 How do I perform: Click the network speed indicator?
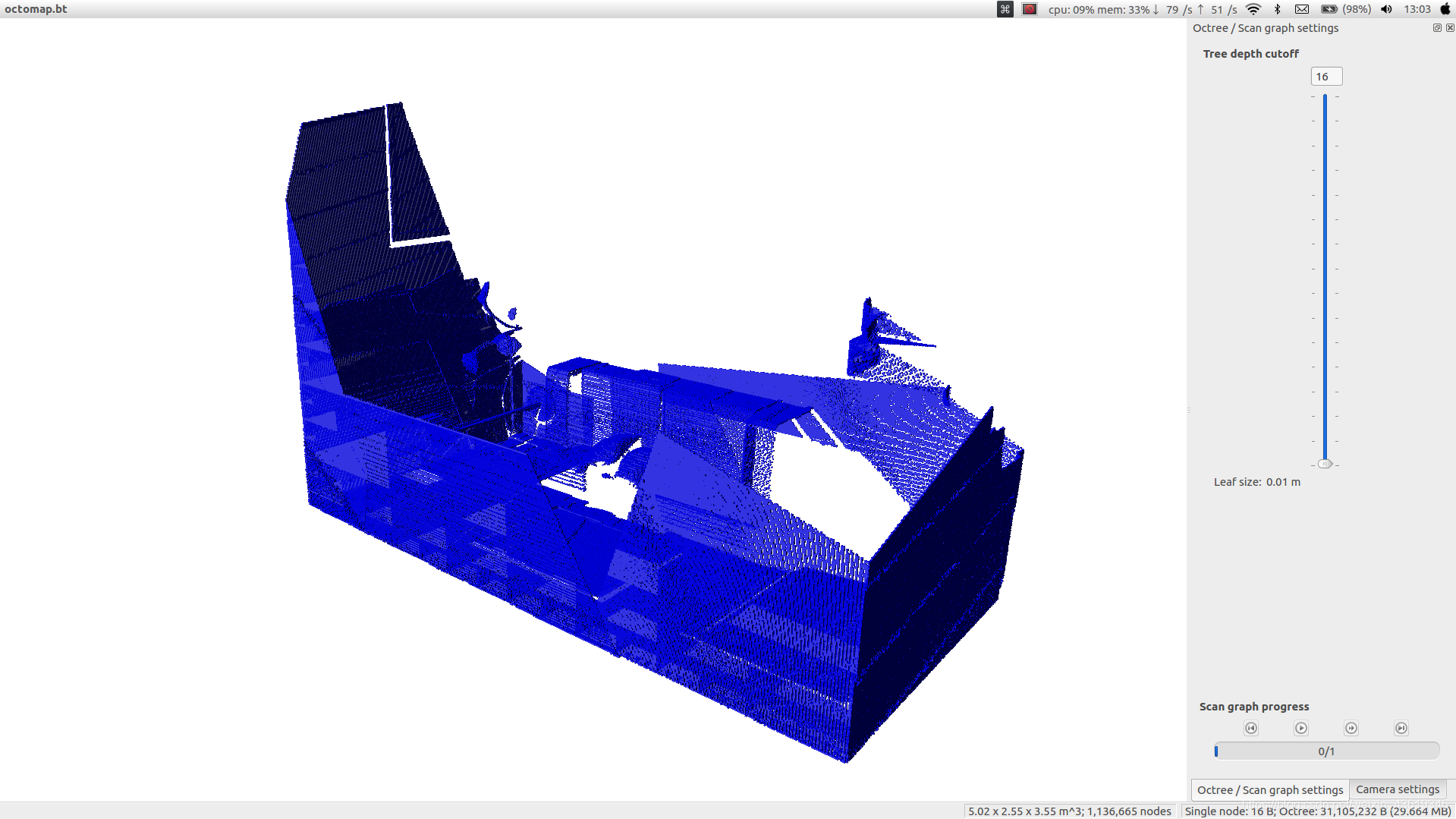click(1194, 9)
